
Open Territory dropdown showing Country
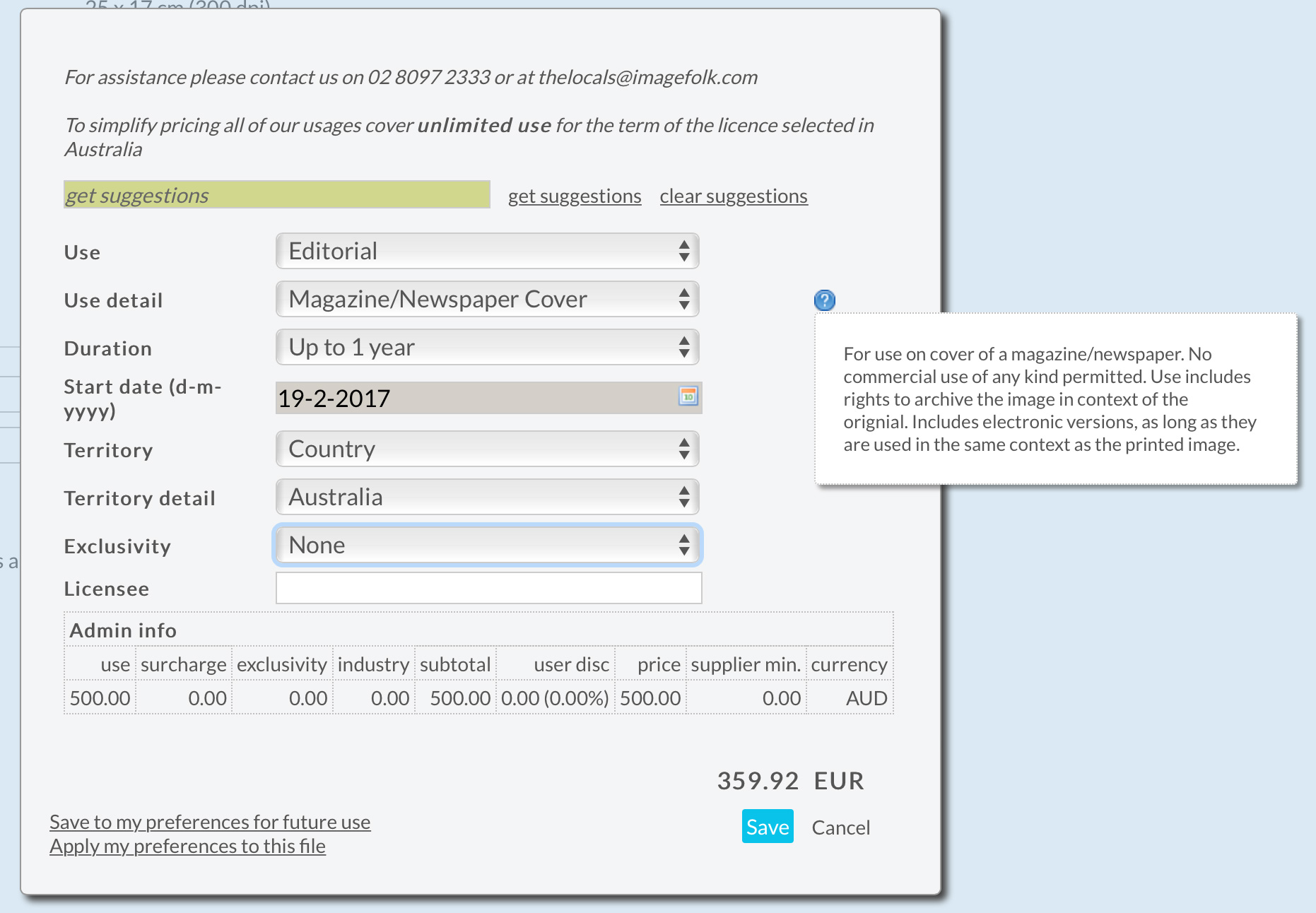[488, 449]
